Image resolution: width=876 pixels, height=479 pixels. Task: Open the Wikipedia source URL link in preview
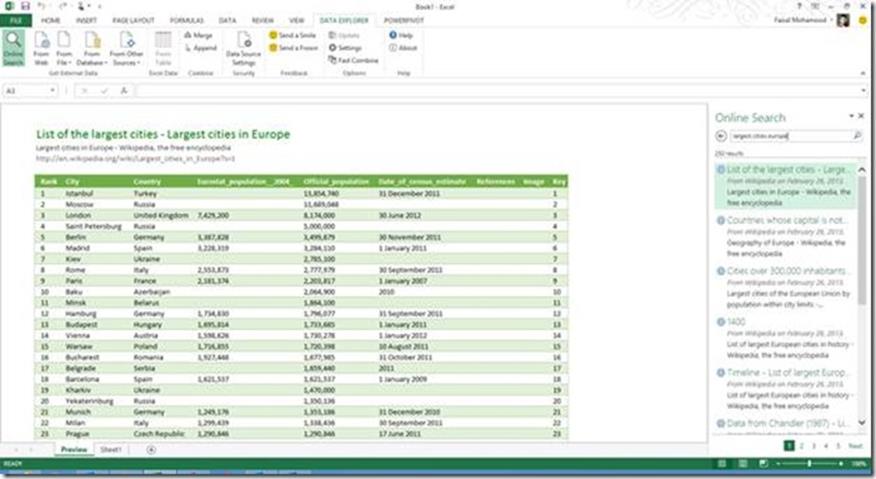coord(135,159)
